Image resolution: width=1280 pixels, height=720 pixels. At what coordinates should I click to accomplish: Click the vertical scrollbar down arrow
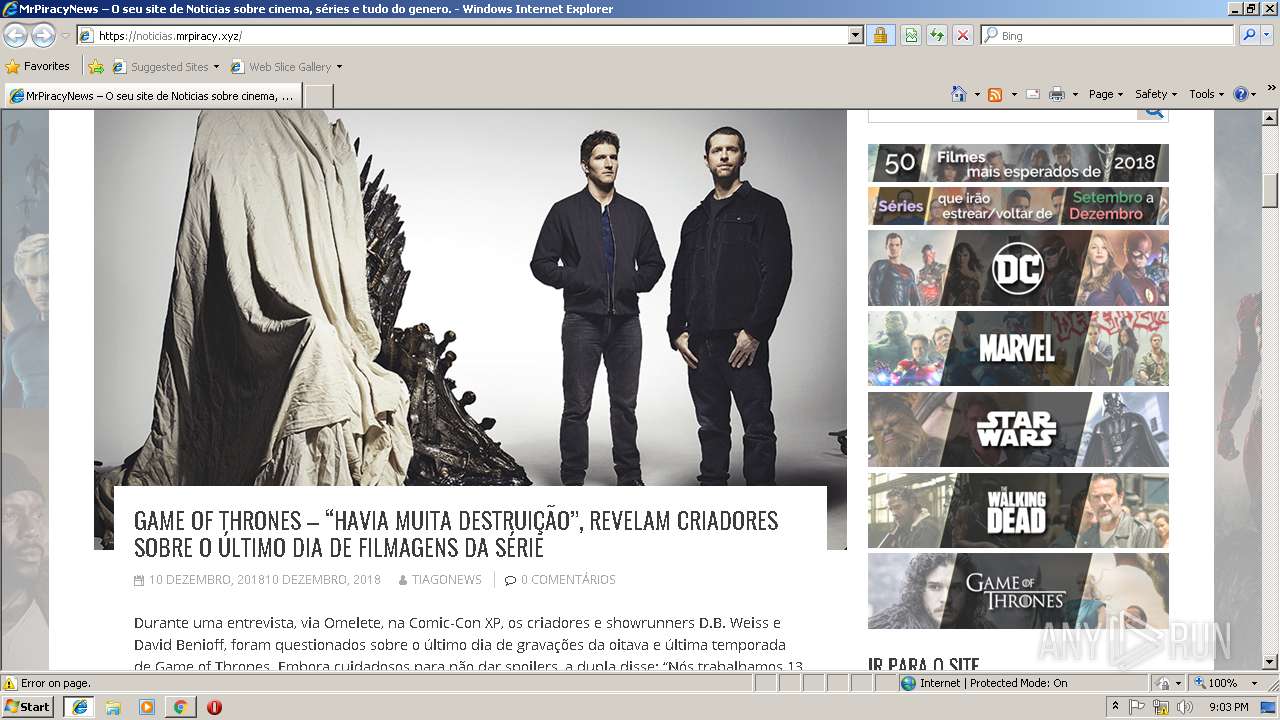click(x=1270, y=661)
